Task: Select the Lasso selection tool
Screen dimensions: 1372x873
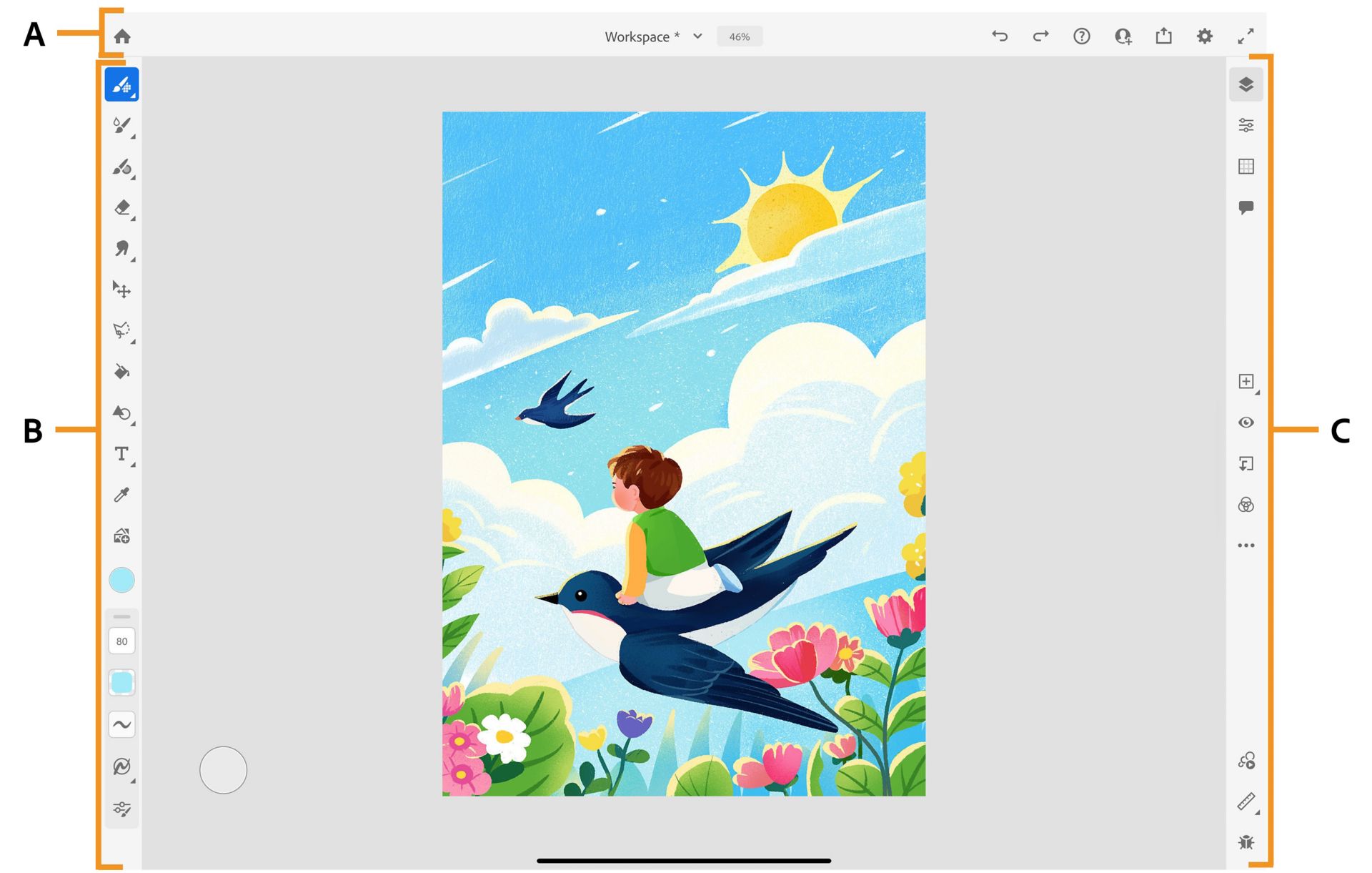Action: (x=121, y=330)
